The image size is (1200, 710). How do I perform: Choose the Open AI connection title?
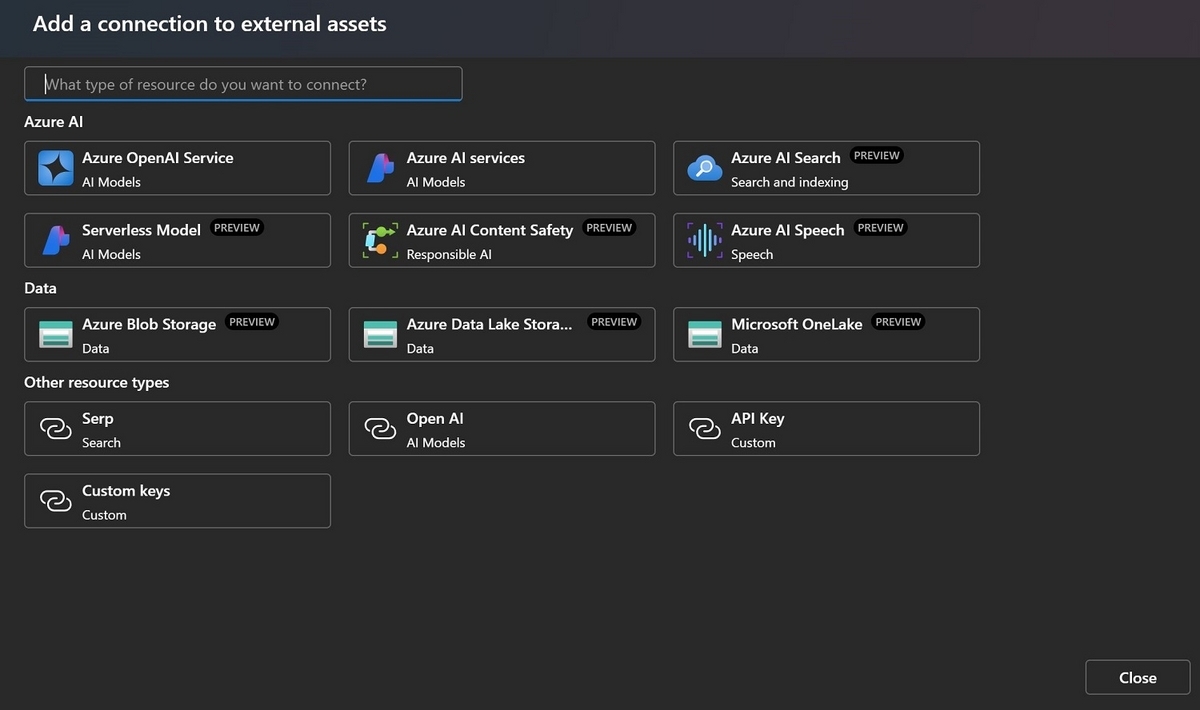pyautogui.click(x=435, y=418)
